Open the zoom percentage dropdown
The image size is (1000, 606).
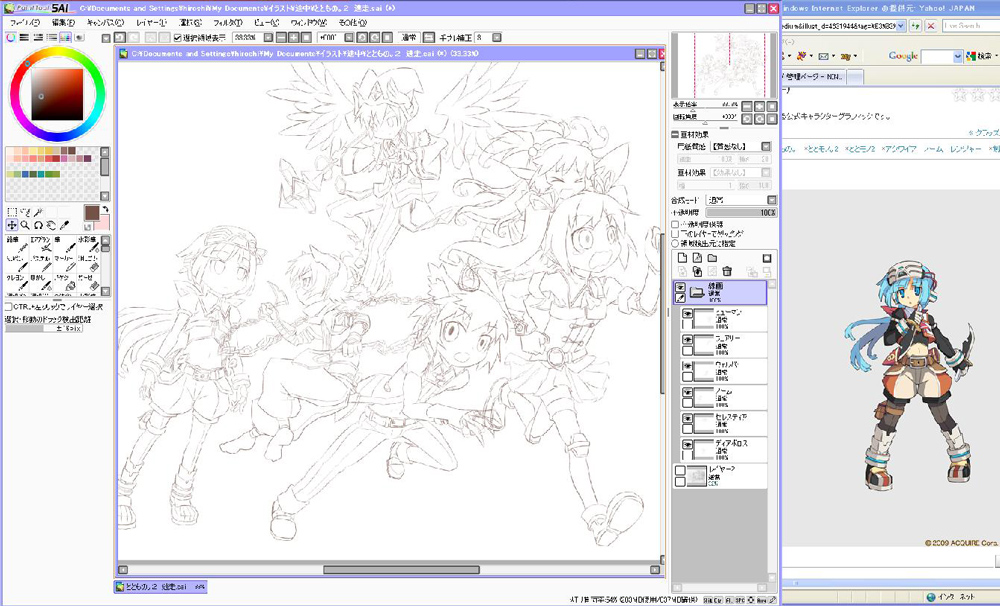pyautogui.click(x=268, y=38)
